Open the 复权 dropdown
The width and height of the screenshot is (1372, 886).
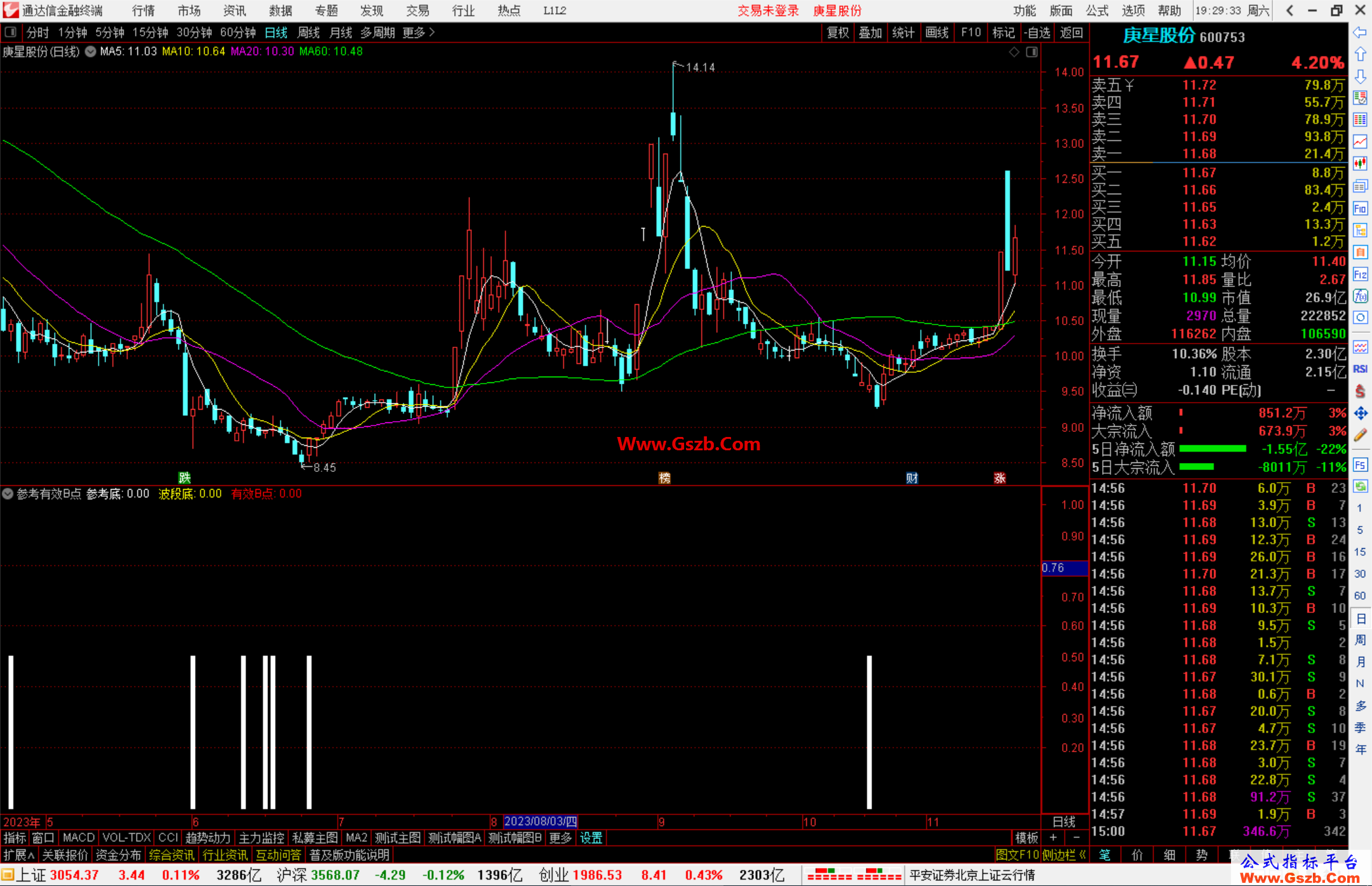[x=838, y=32]
